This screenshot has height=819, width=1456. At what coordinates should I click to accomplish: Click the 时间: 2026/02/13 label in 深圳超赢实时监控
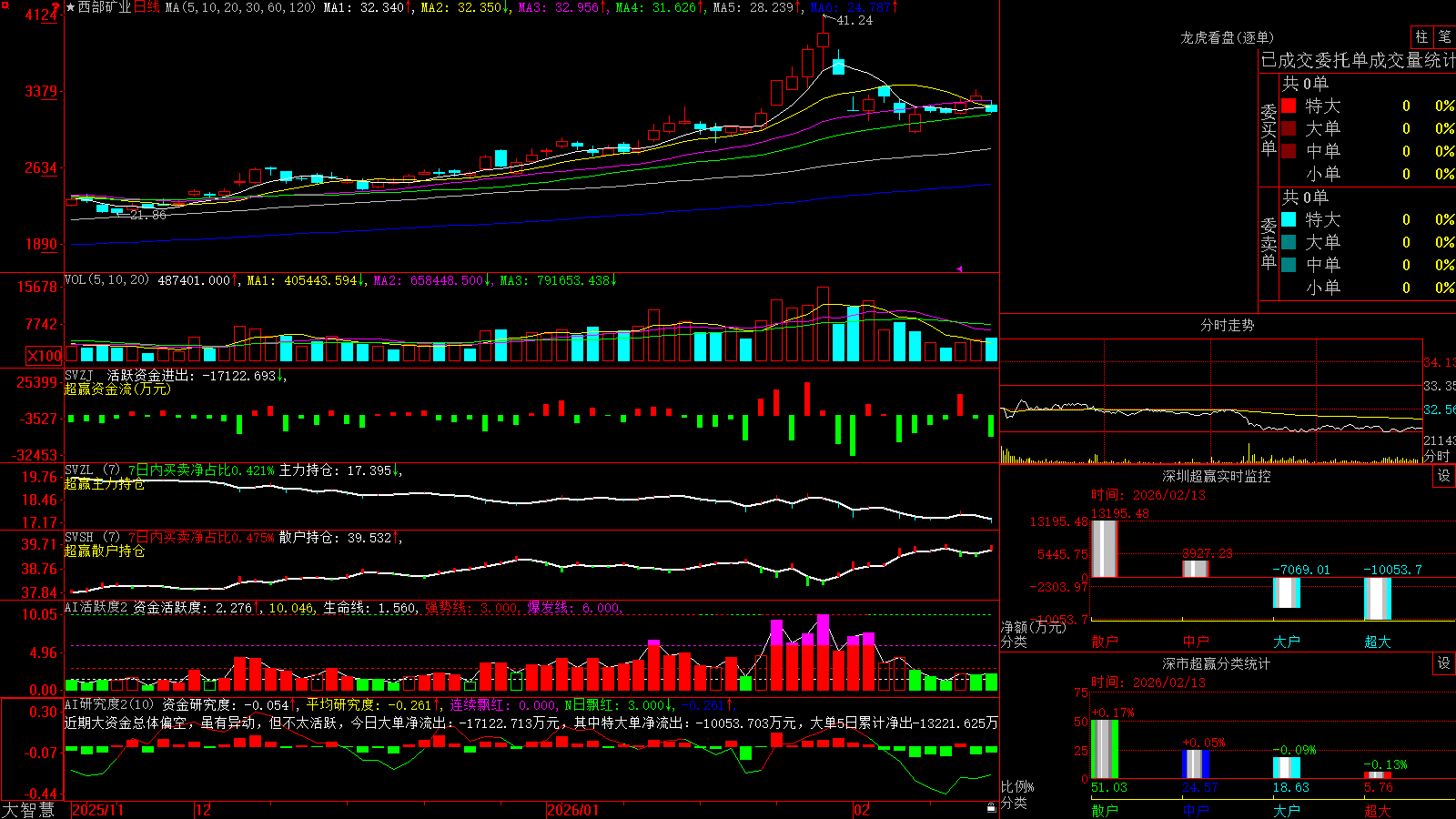pyautogui.click(x=1148, y=495)
